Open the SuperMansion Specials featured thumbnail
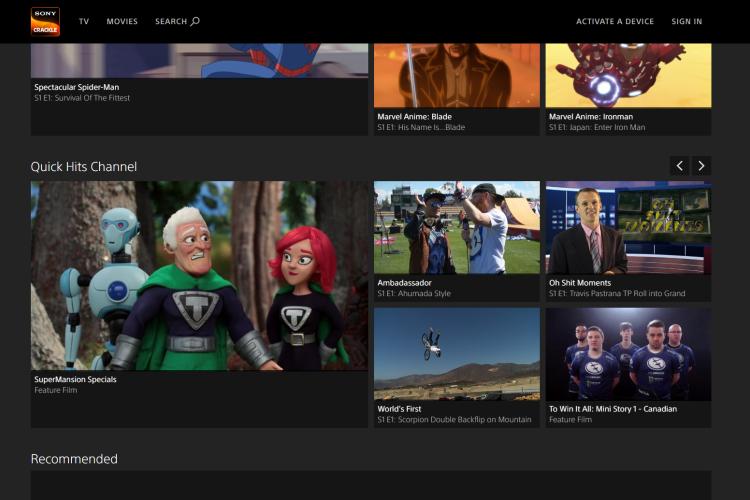The height and width of the screenshot is (500, 750). coord(199,276)
